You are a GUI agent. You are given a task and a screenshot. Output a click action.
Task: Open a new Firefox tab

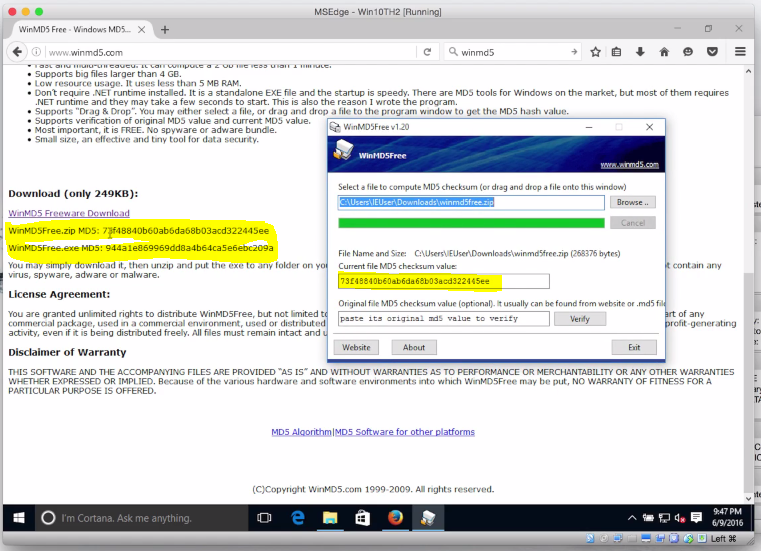(165, 30)
